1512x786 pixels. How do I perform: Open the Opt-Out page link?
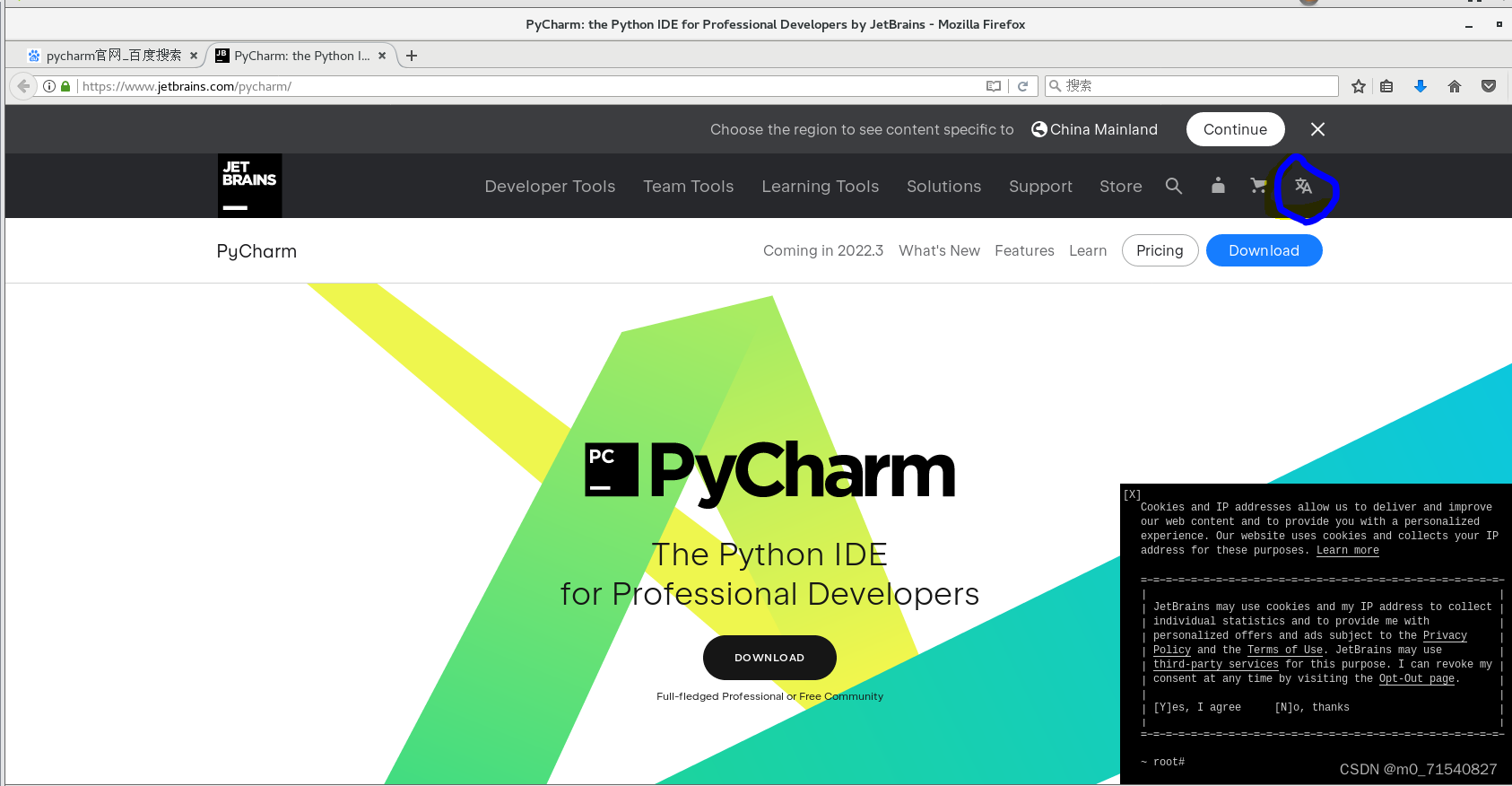coord(1417,678)
